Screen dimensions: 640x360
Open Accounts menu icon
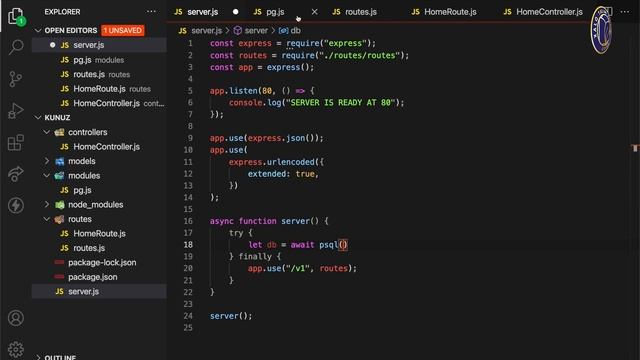[16, 318]
